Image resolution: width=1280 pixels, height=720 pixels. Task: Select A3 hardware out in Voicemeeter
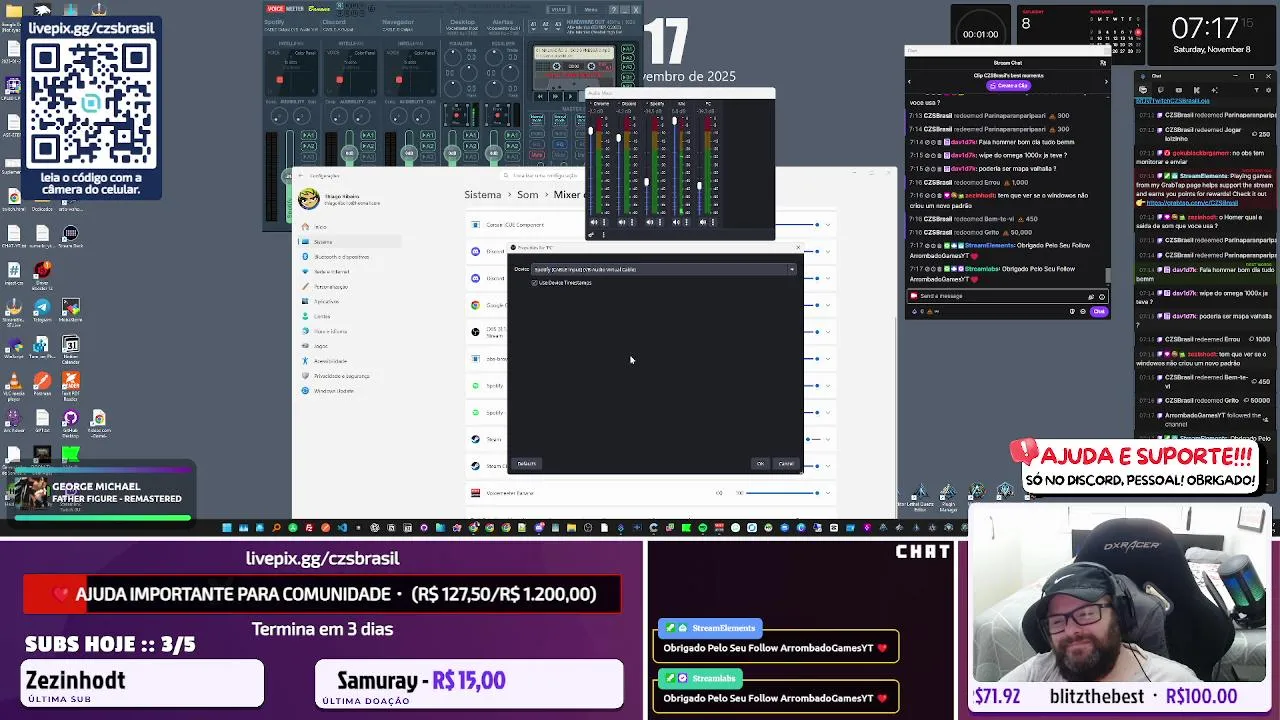[558, 25]
